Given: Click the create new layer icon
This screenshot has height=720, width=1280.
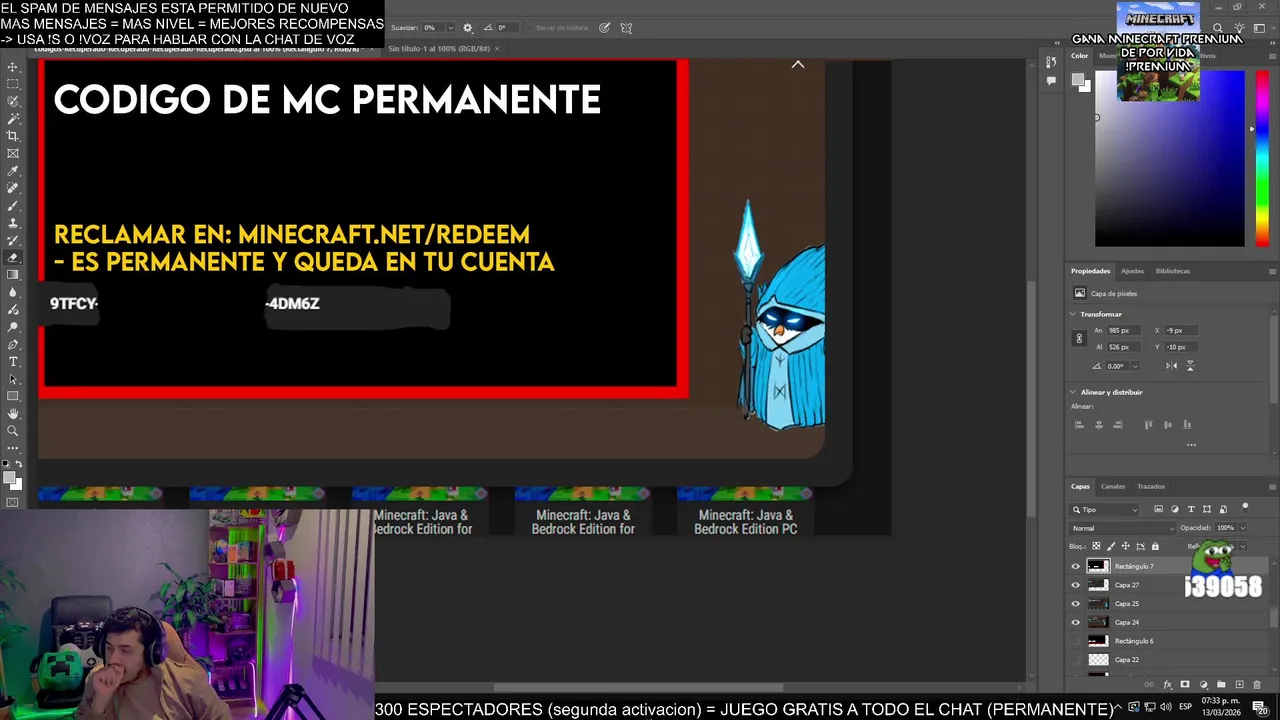Looking at the screenshot, I should [x=1239, y=684].
